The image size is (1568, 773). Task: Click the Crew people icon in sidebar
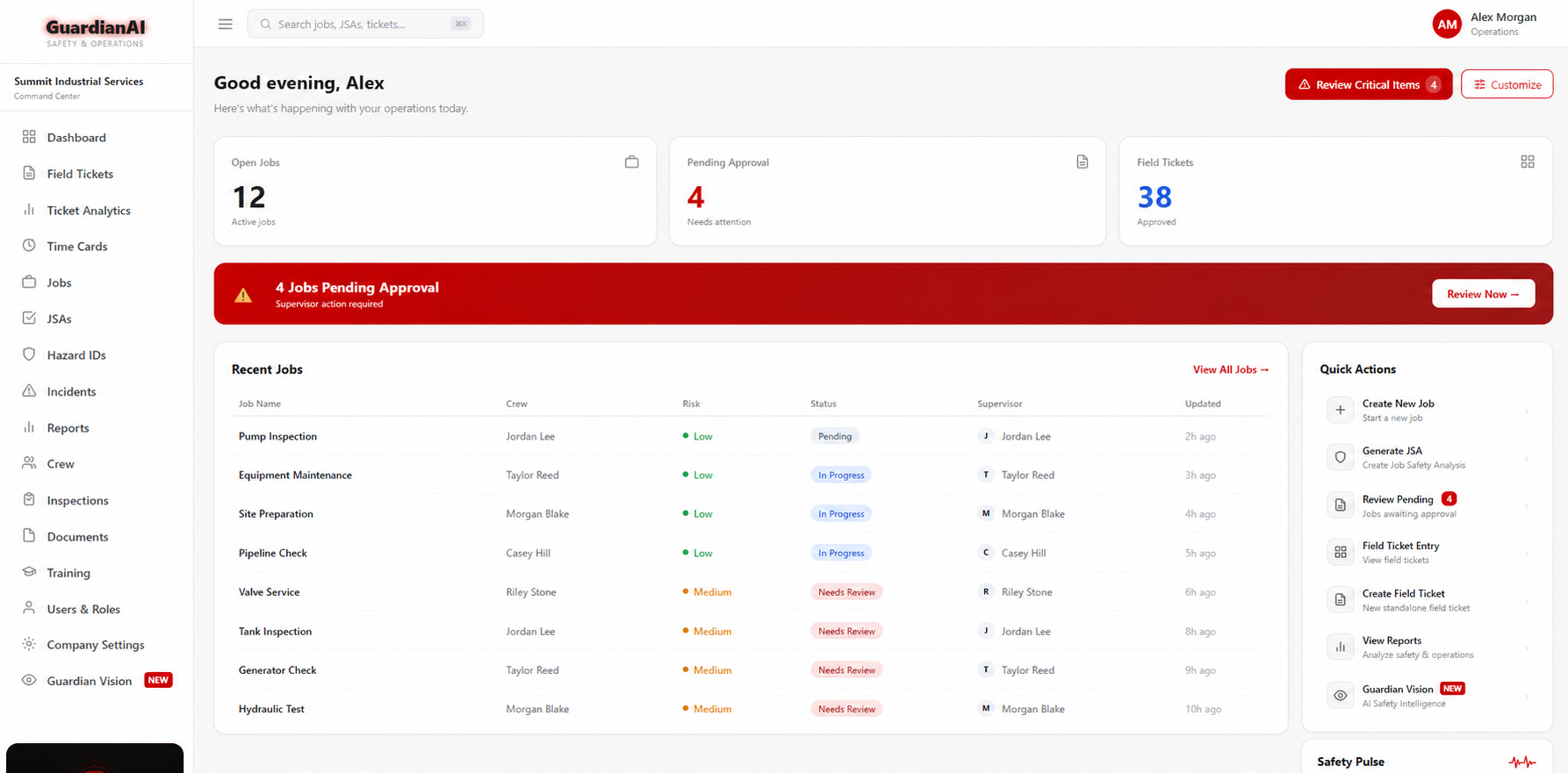click(x=29, y=463)
